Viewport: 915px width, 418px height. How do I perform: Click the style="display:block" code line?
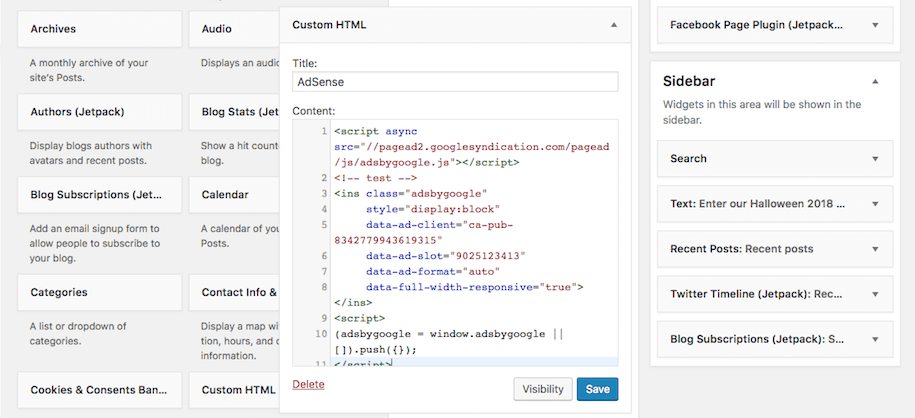434,209
